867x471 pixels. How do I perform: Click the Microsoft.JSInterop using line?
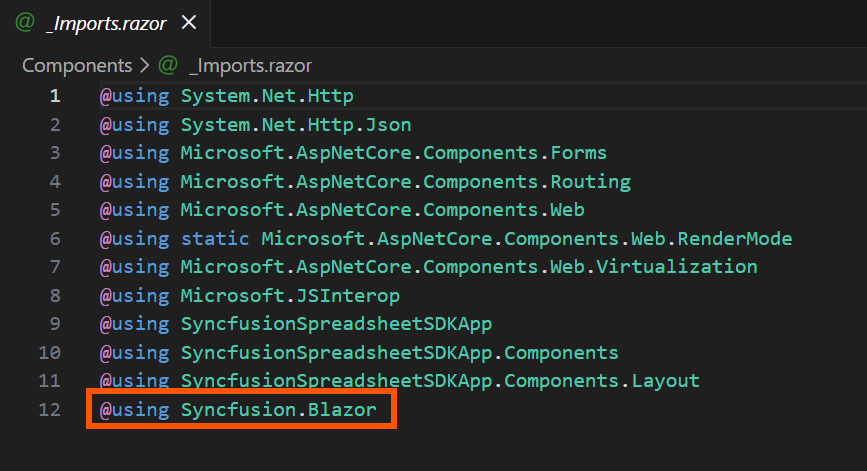[250, 296]
